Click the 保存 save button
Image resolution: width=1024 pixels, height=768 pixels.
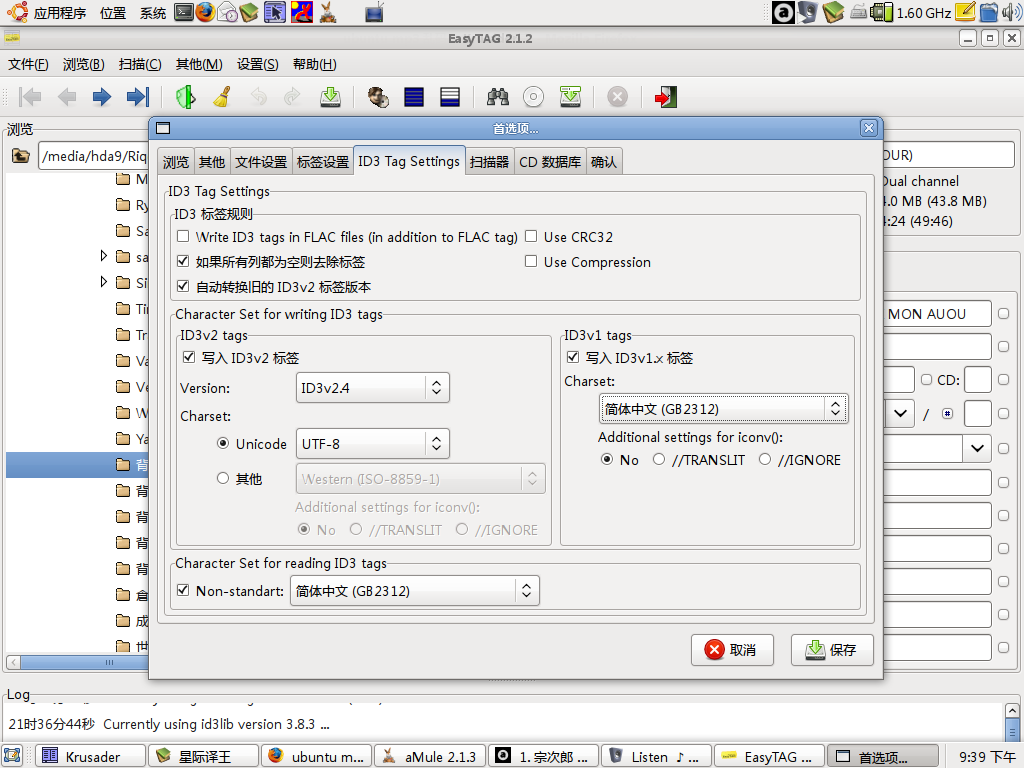pos(832,650)
